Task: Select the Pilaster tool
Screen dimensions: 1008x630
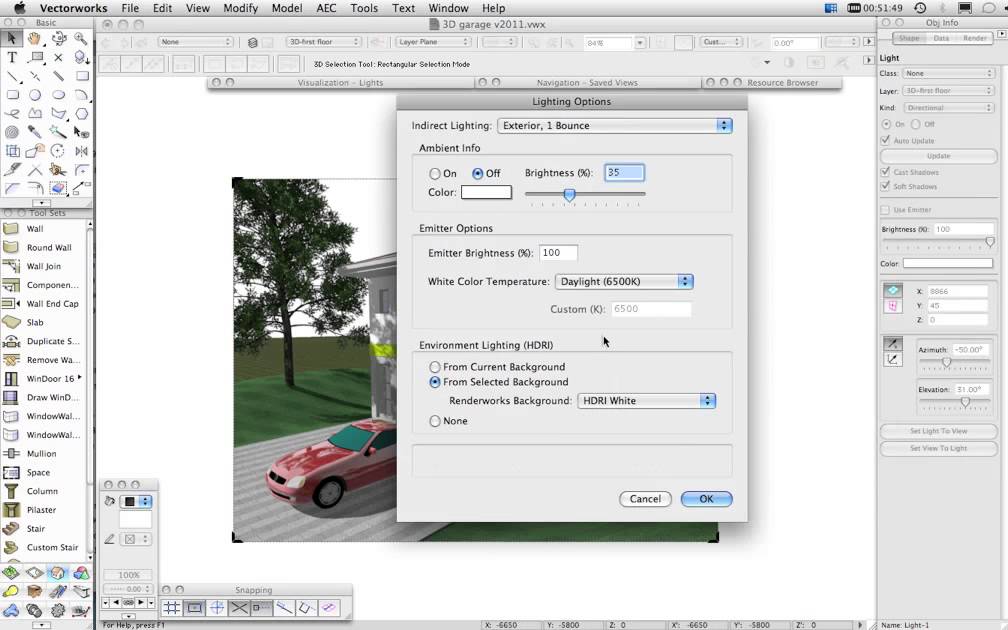Action: point(43,510)
